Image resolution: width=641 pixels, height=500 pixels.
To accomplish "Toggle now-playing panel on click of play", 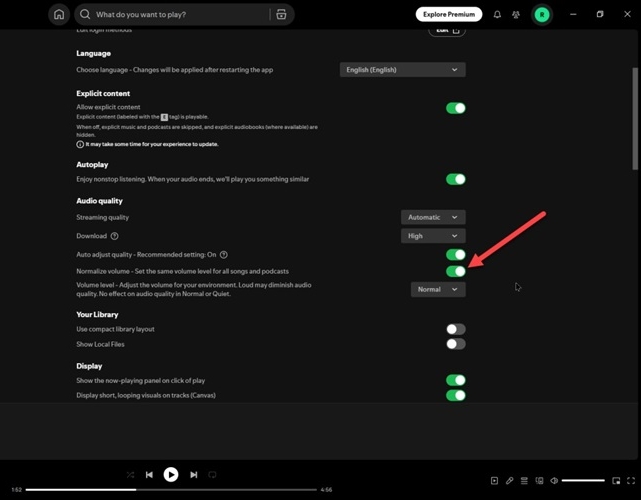I will 455,380.
